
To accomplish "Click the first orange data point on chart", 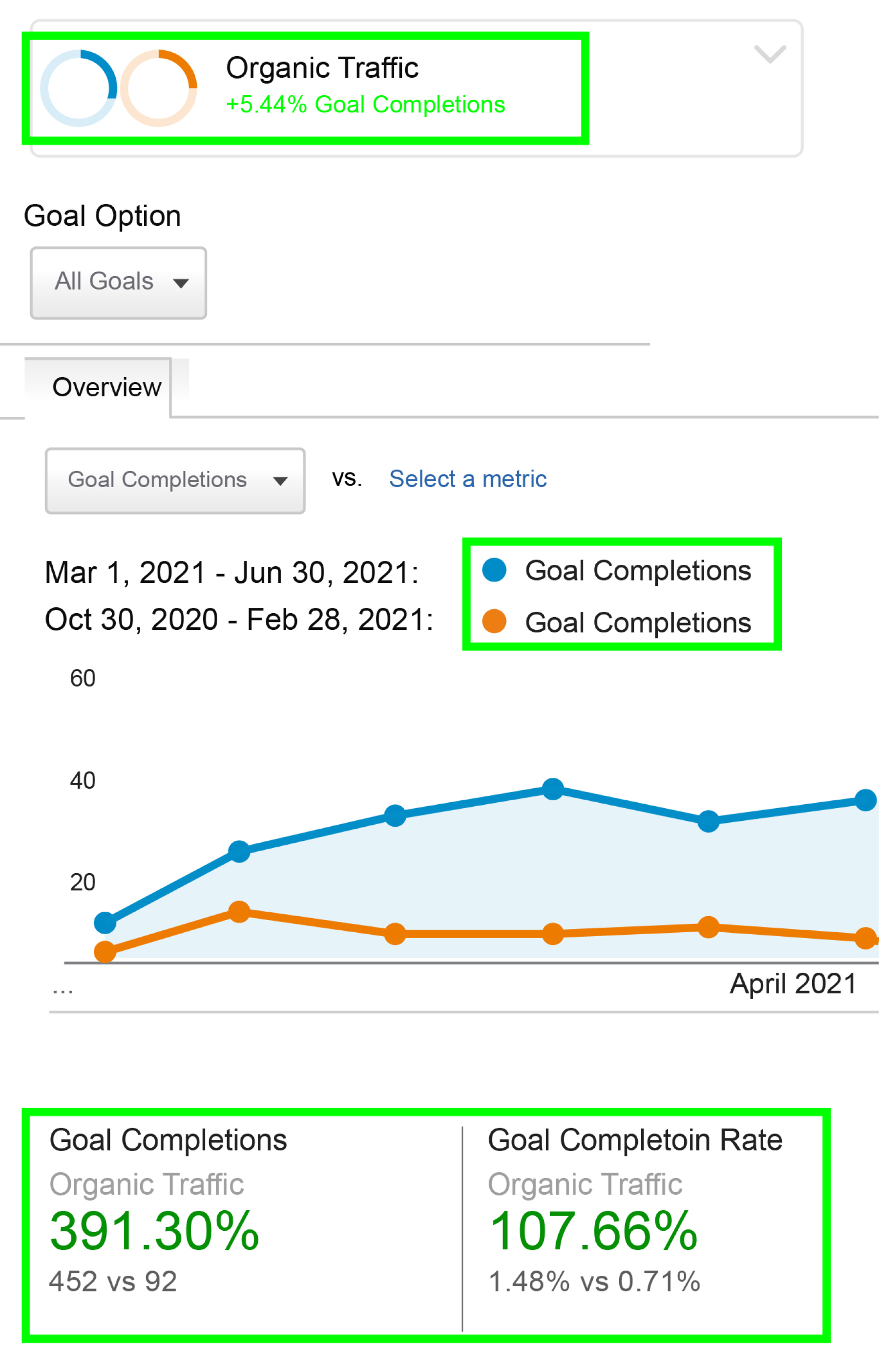I will pos(105,951).
